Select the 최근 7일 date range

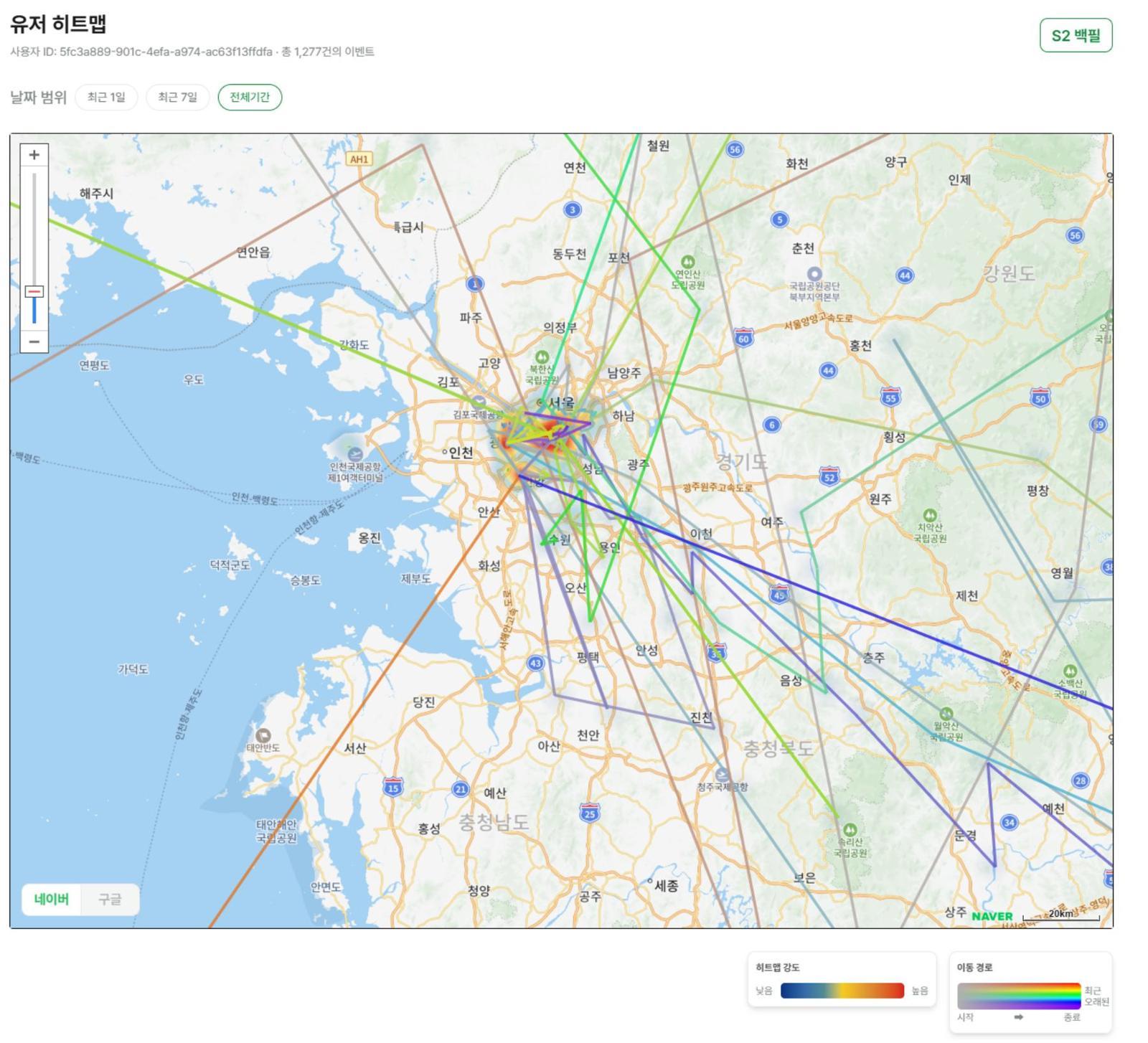point(177,98)
